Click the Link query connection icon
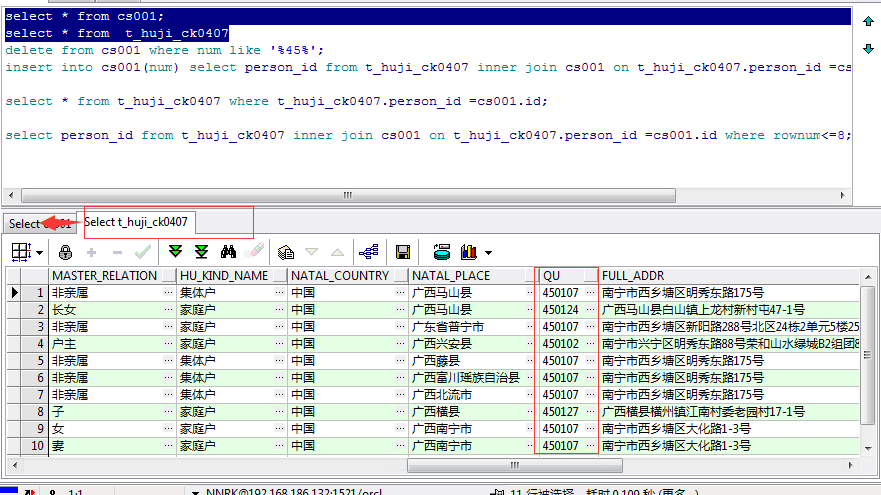This screenshot has width=881, height=495. coord(368,252)
